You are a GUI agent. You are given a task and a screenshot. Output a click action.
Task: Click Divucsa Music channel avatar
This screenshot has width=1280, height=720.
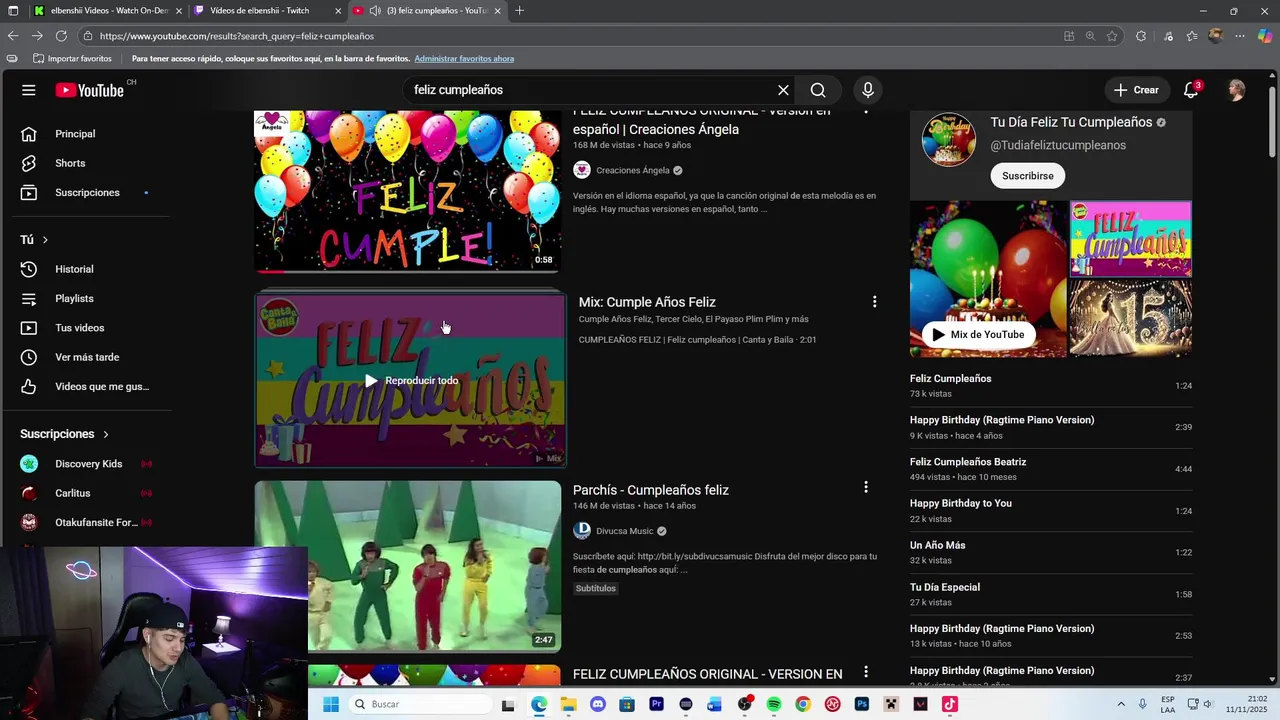[582, 531]
